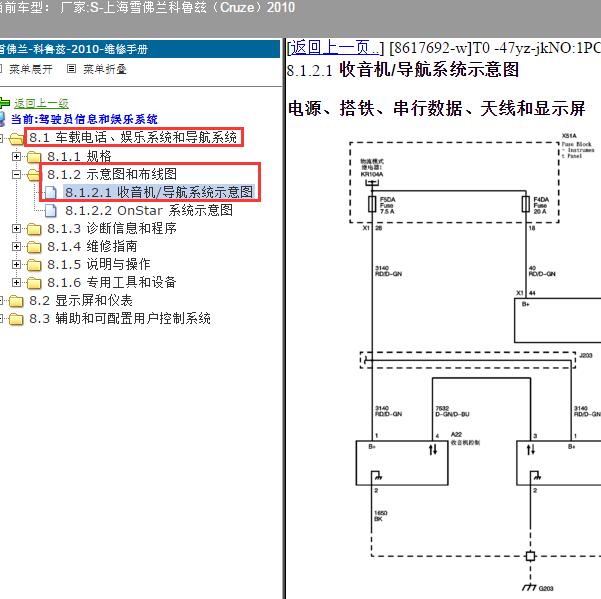The width and height of the screenshot is (601, 599).
Task: Click folder icon for 8.1.6 专用工具和设备
Action: tap(34, 283)
